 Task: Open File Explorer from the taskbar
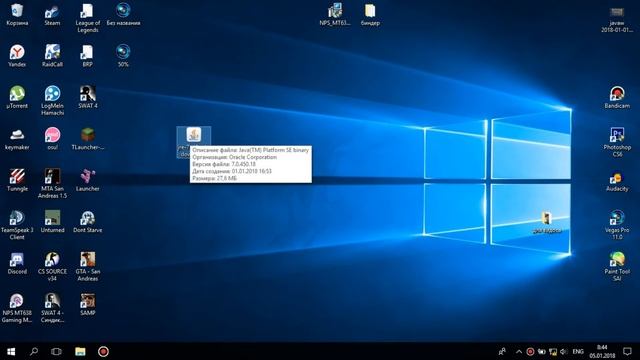pyautogui.click(x=80, y=351)
